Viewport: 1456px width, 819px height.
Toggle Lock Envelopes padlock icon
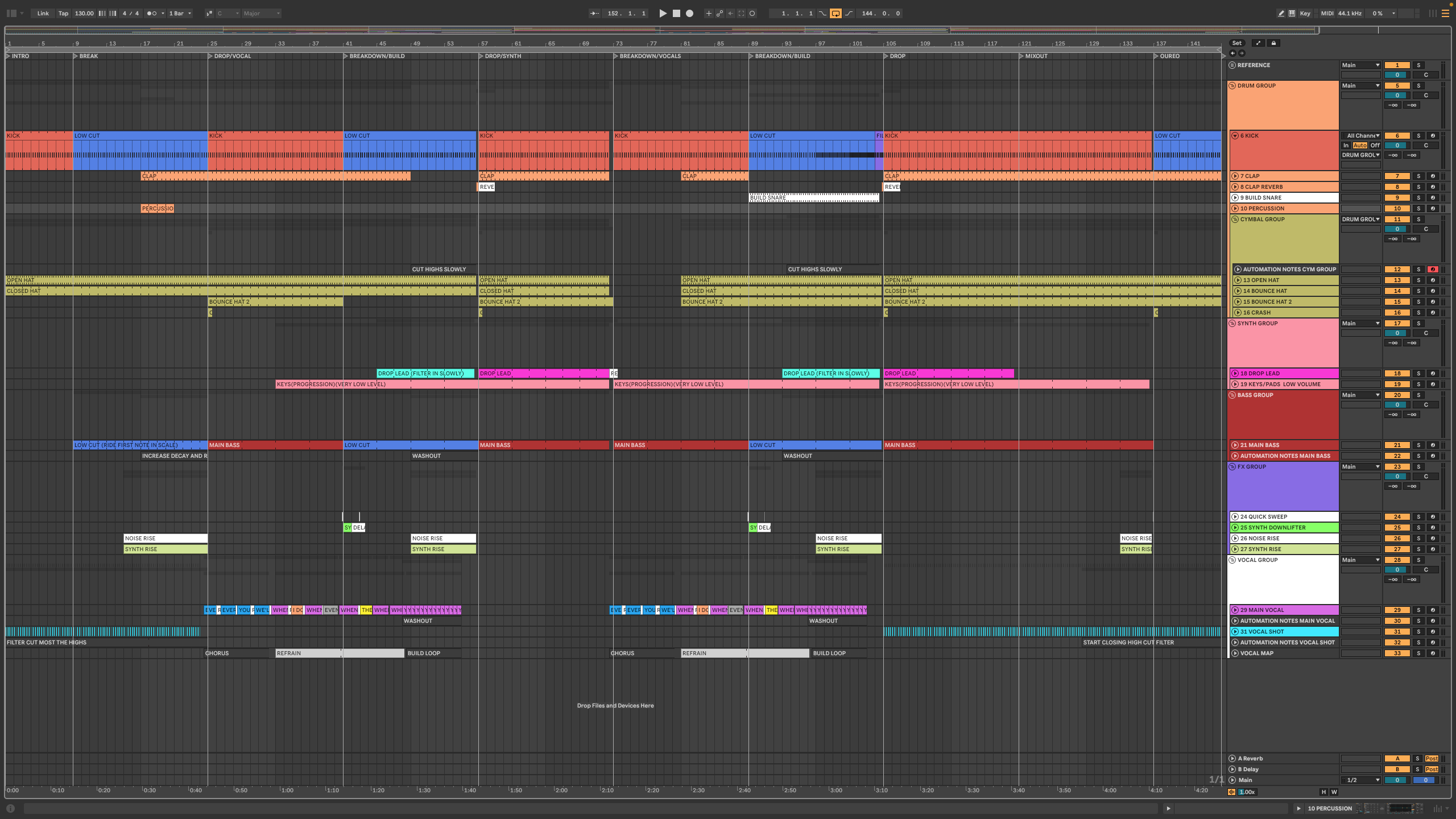(1274, 43)
